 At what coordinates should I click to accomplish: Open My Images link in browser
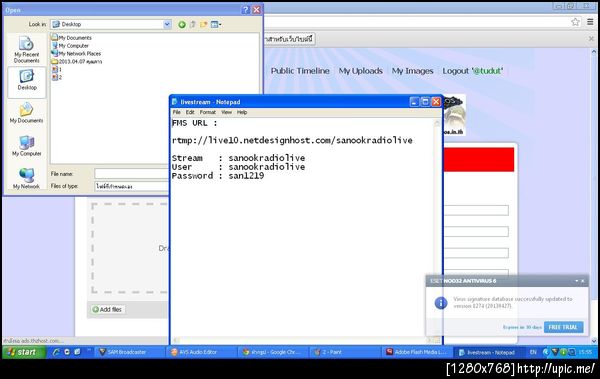click(x=412, y=71)
